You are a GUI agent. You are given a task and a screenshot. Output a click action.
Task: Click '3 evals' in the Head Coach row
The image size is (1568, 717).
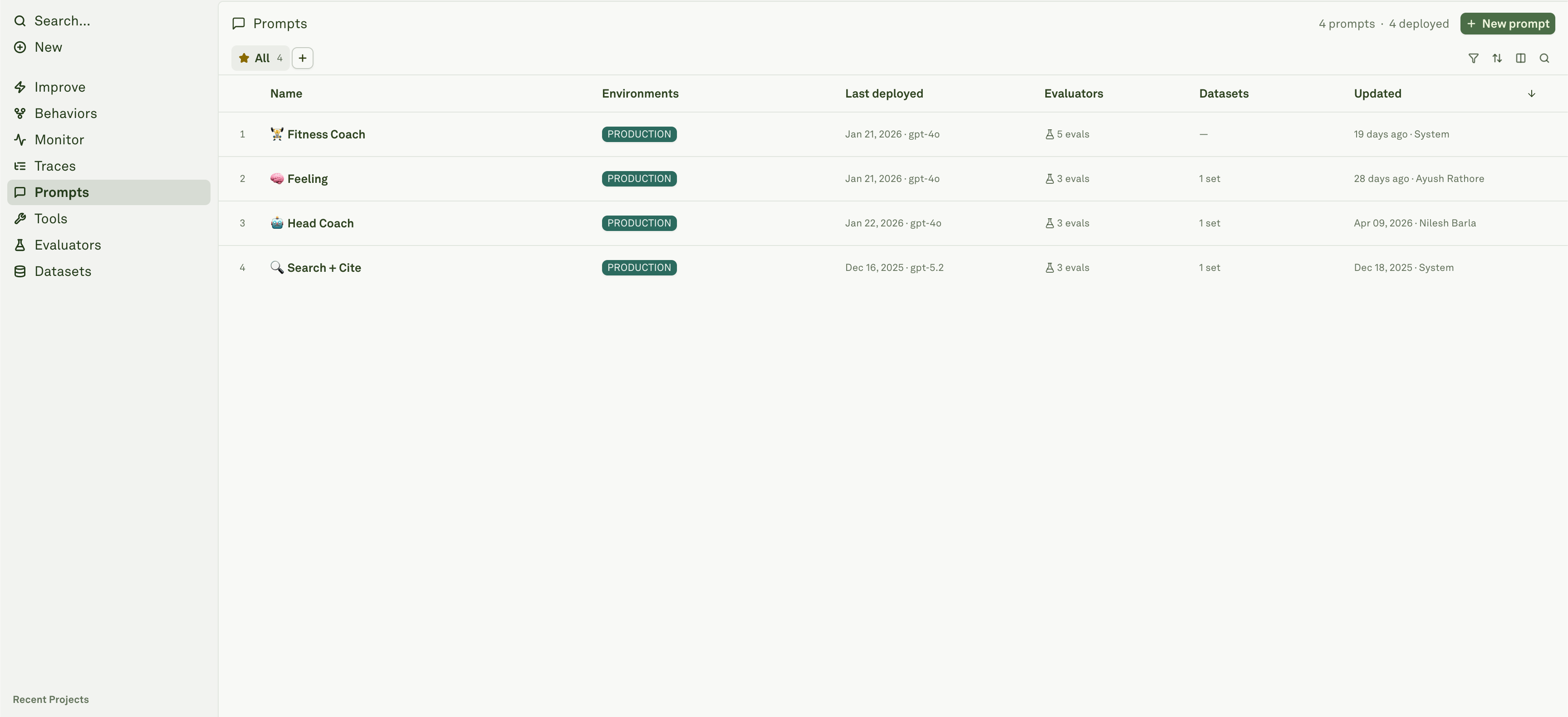1067,223
